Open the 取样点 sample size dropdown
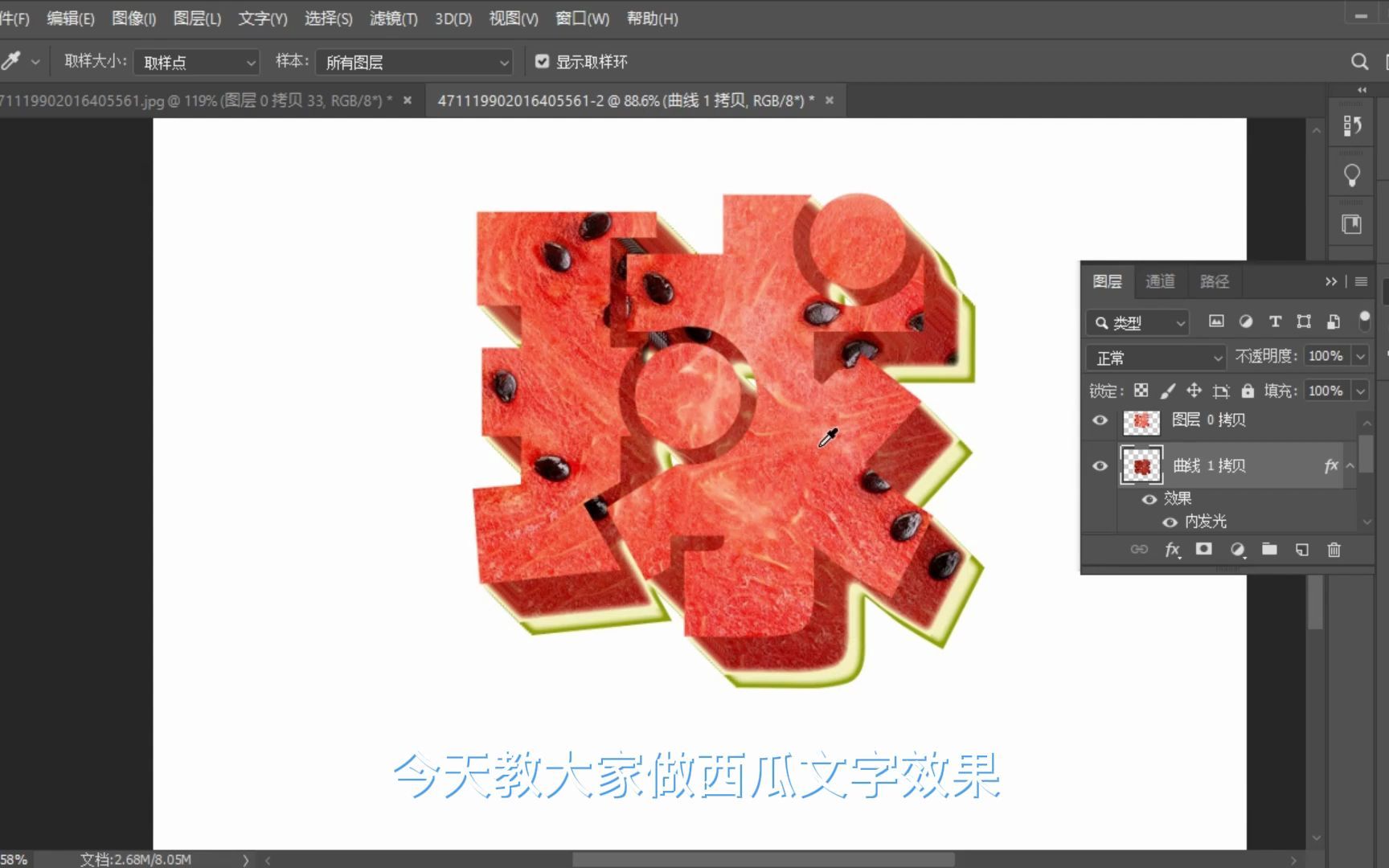 pos(195,62)
